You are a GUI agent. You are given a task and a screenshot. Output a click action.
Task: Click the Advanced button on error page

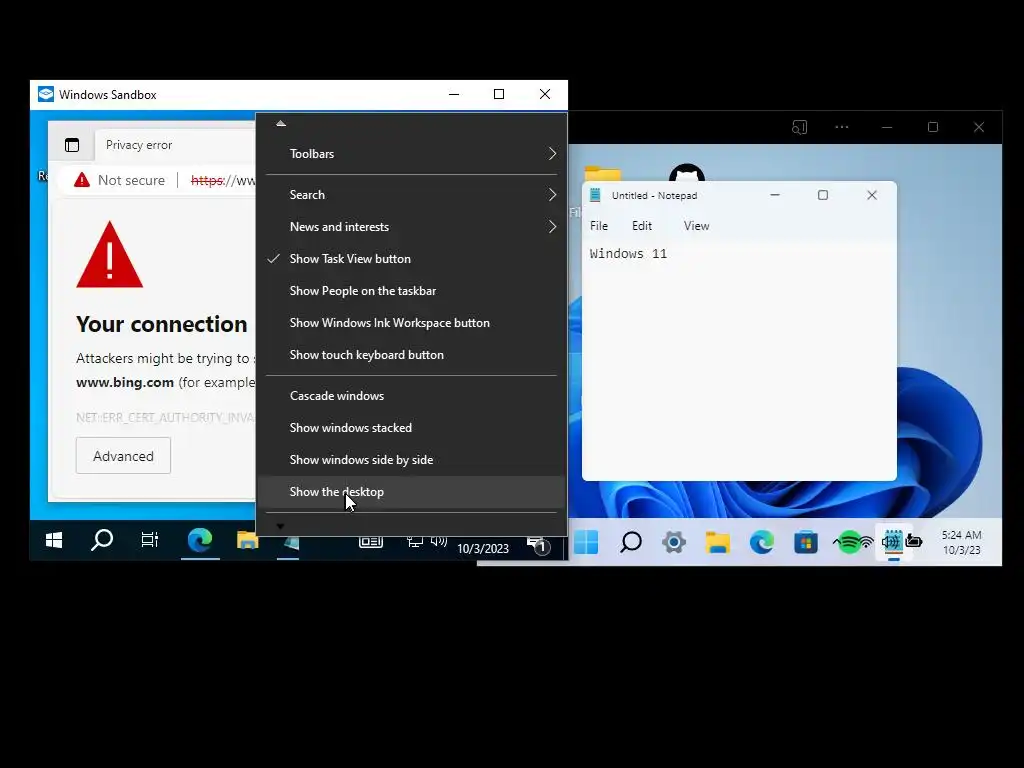click(123, 456)
